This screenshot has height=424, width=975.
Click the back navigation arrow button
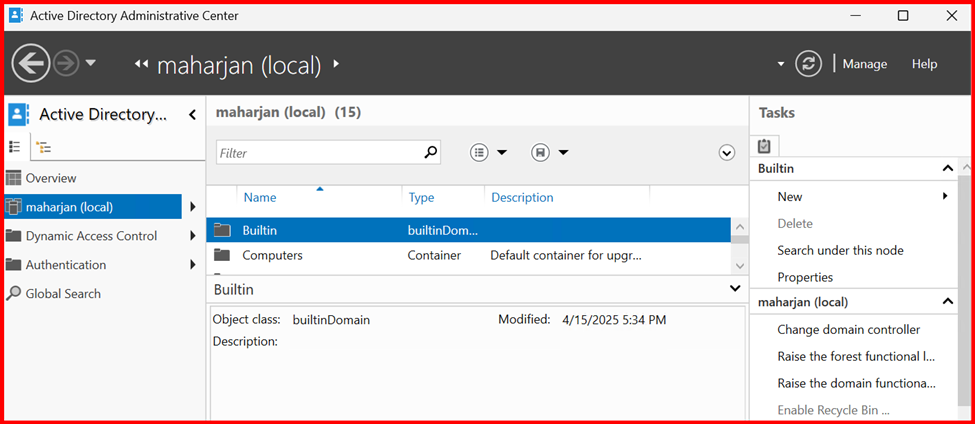31,64
